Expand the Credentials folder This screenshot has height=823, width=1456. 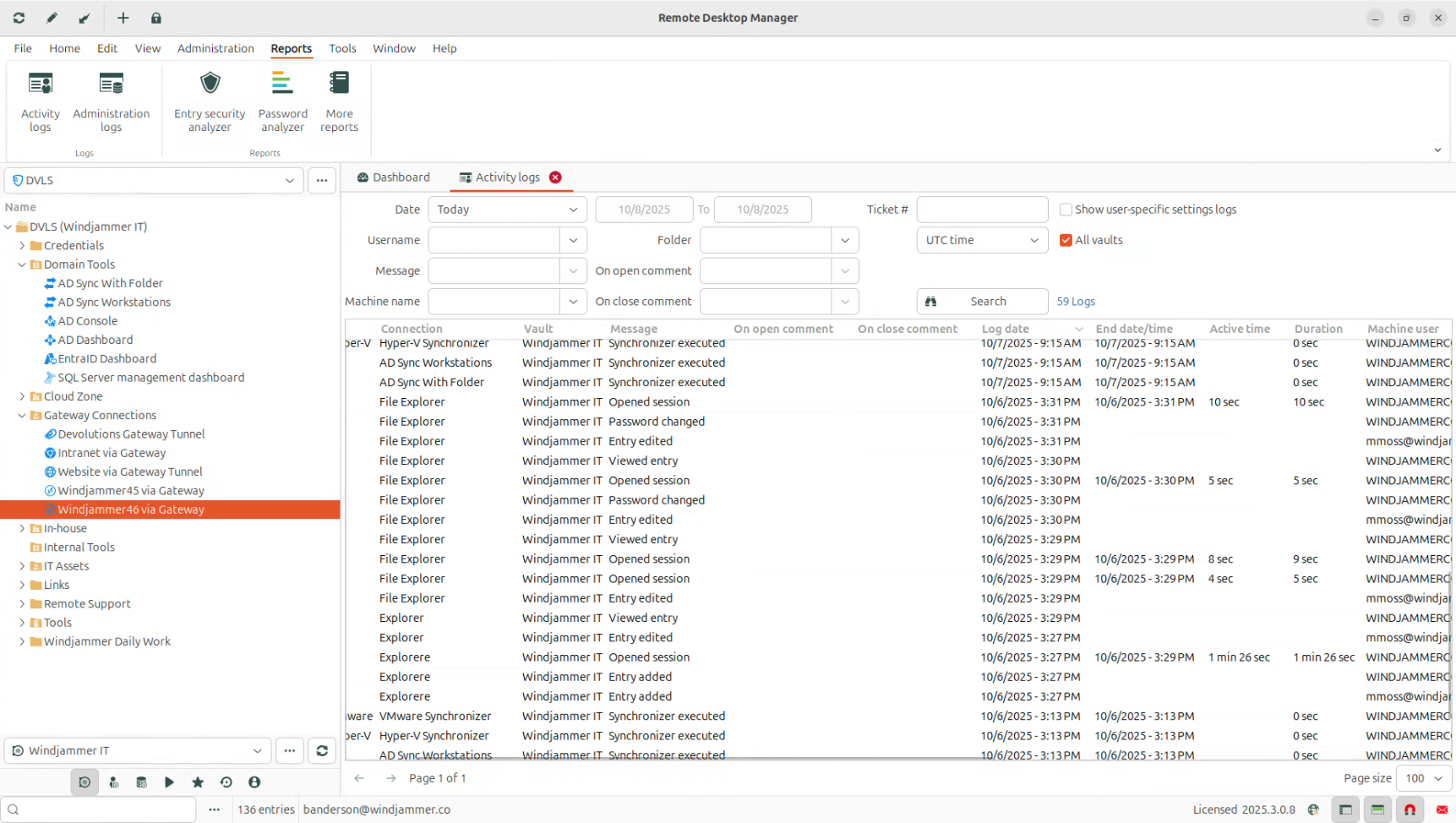pyautogui.click(x=22, y=246)
